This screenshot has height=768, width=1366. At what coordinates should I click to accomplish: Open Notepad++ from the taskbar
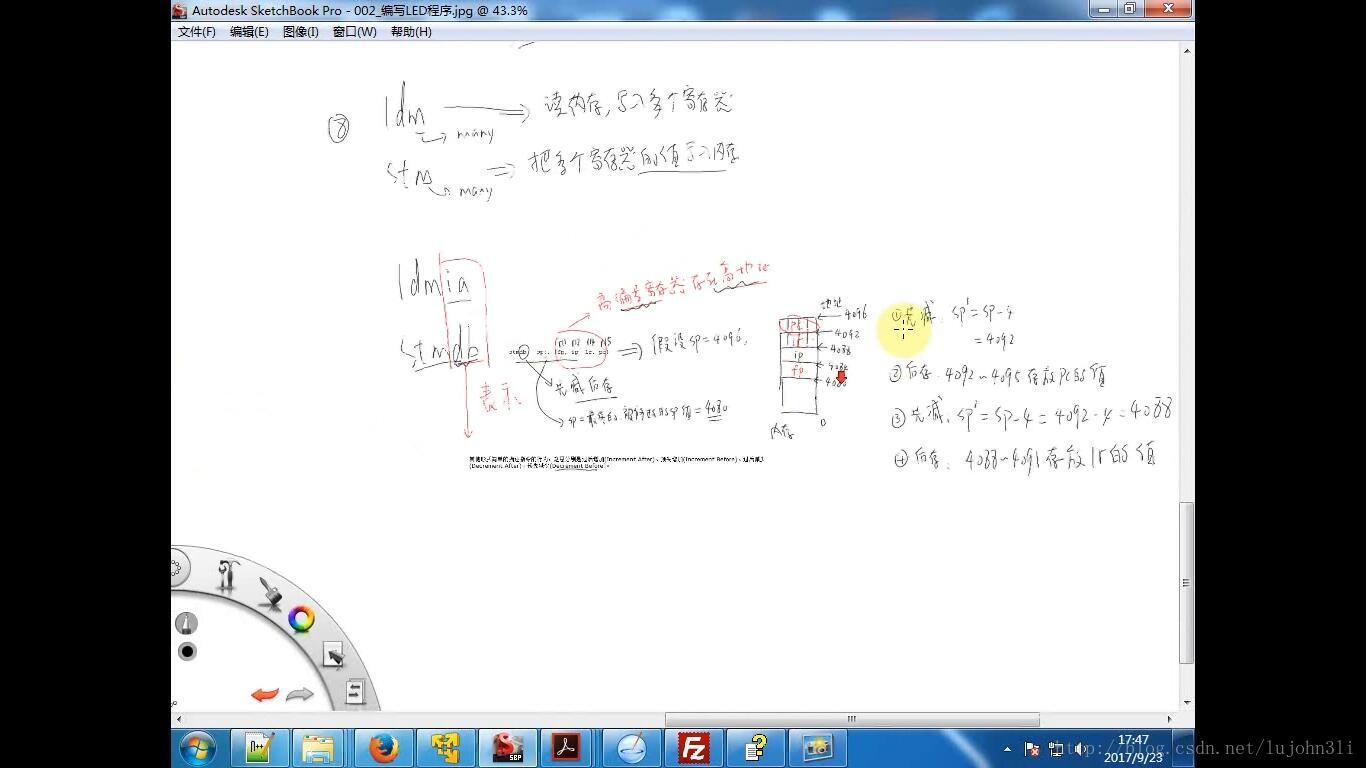(x=260, y=748)
